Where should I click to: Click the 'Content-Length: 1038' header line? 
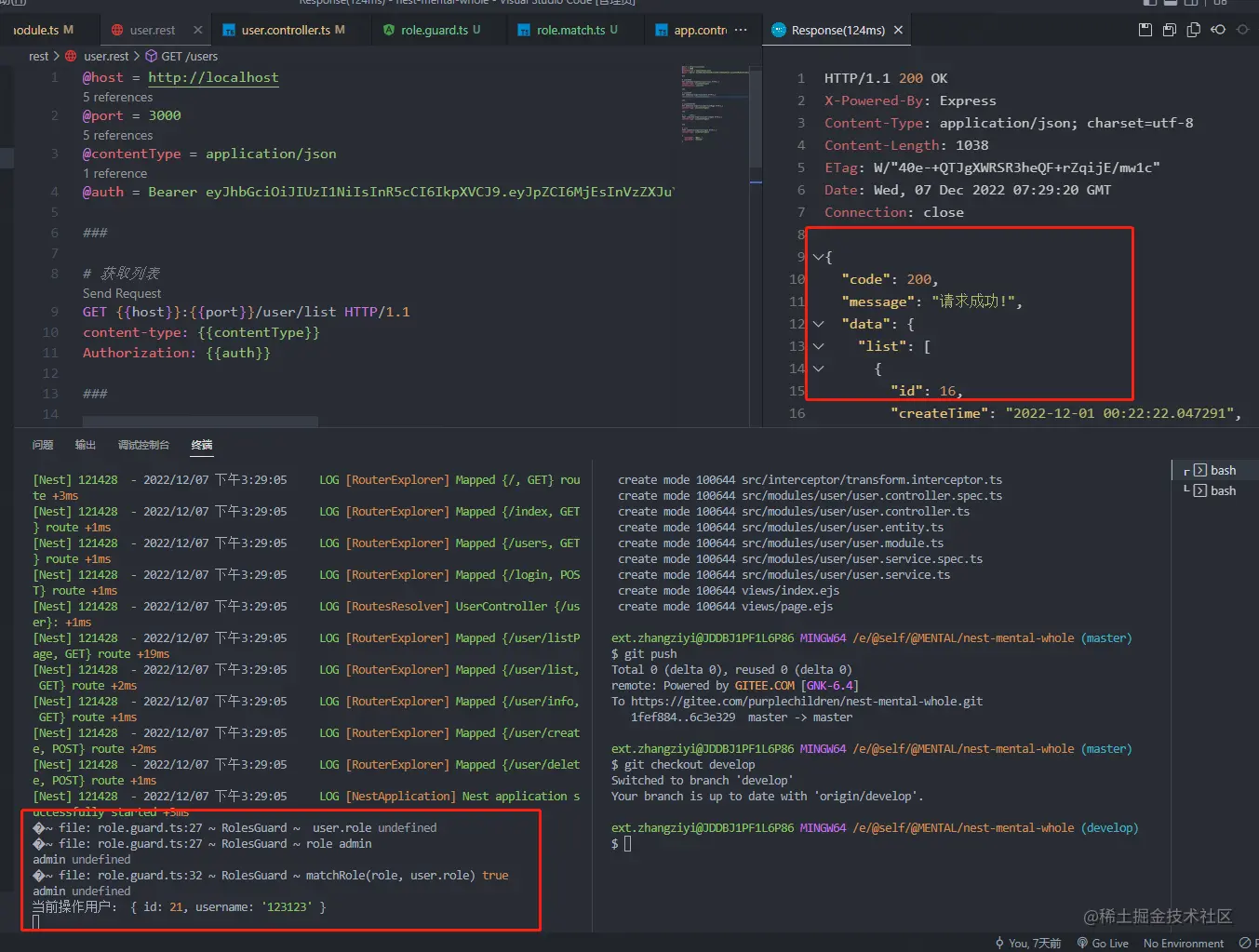point(906,145)
